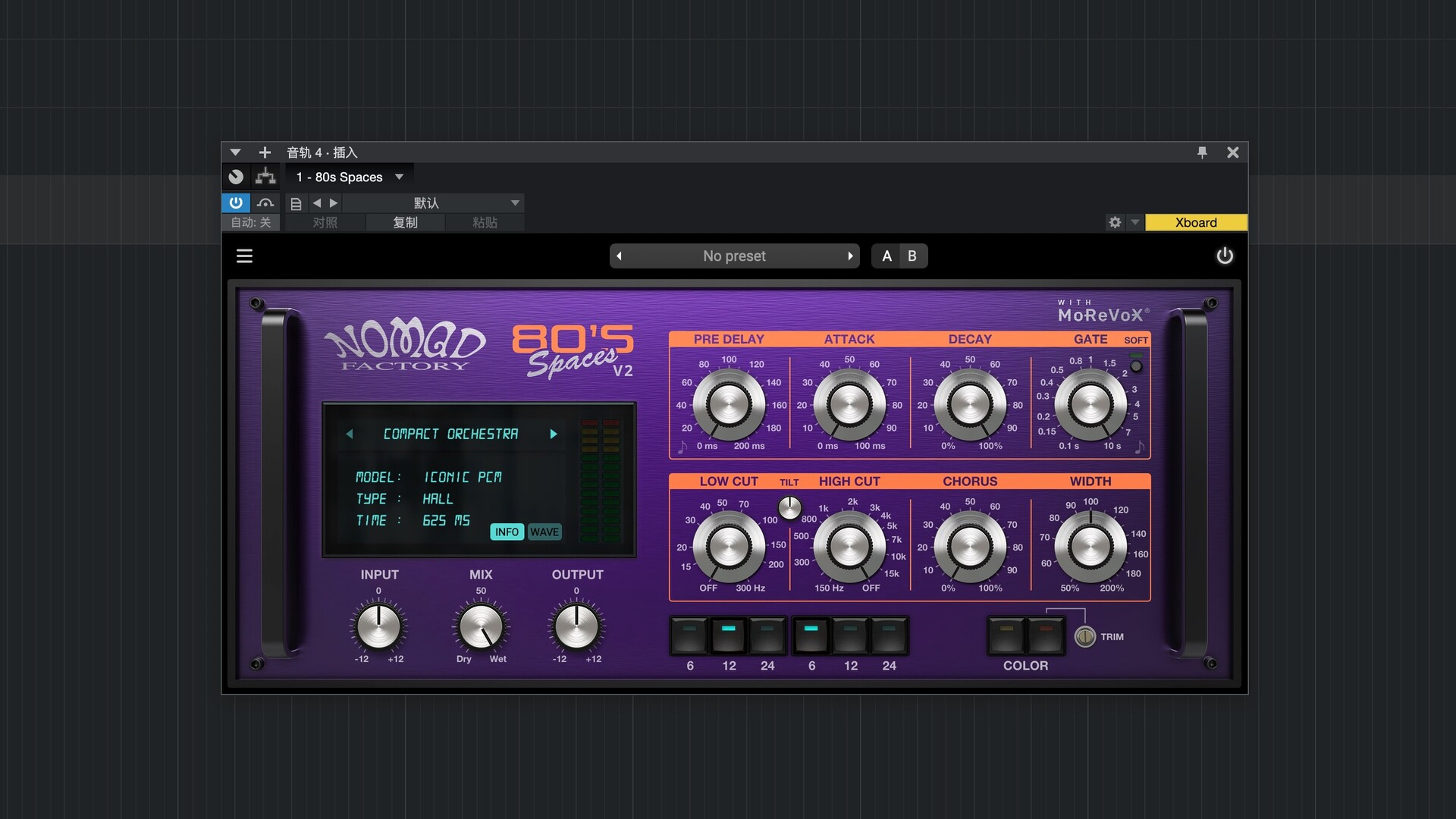1456x819 pixels.
Task: Open plugin settings gear icon
Action: 1115,222
